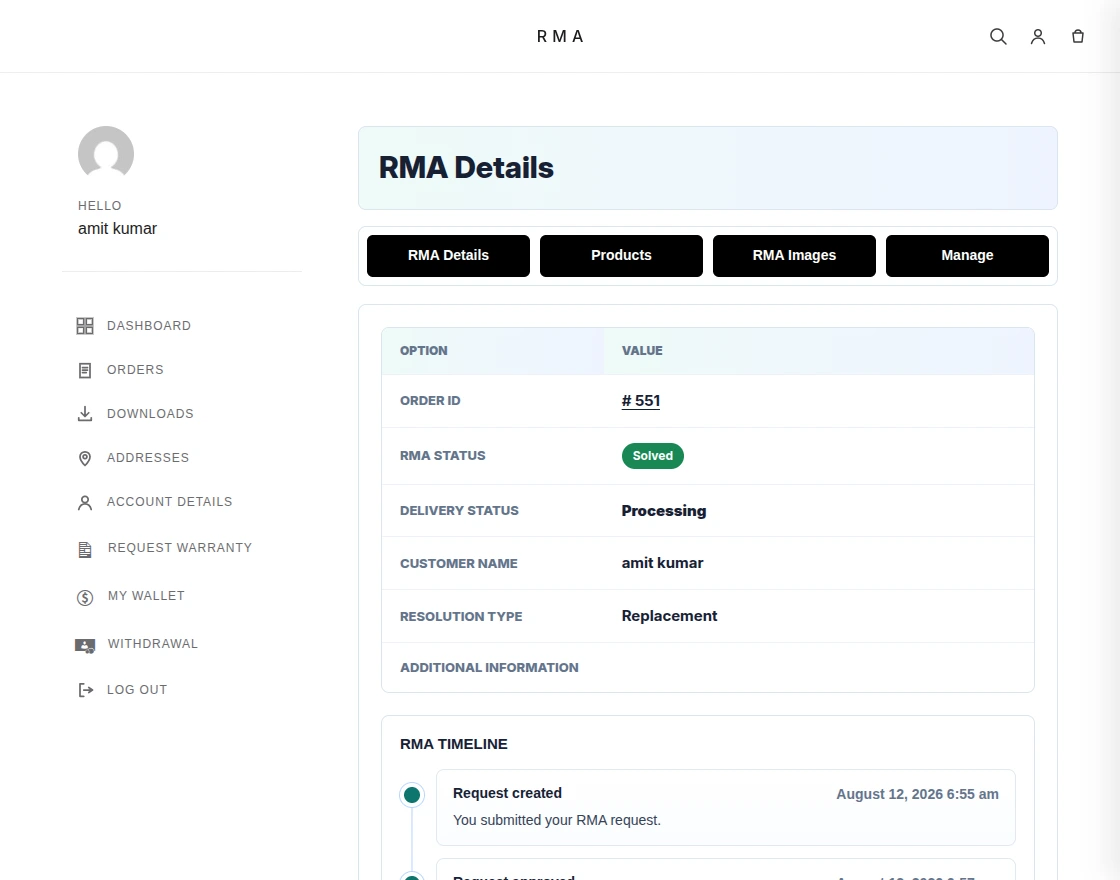This screenshot has height=880, width=1120.
Task: Go to Dashboard in sidebar
Action: pos(149,326)
